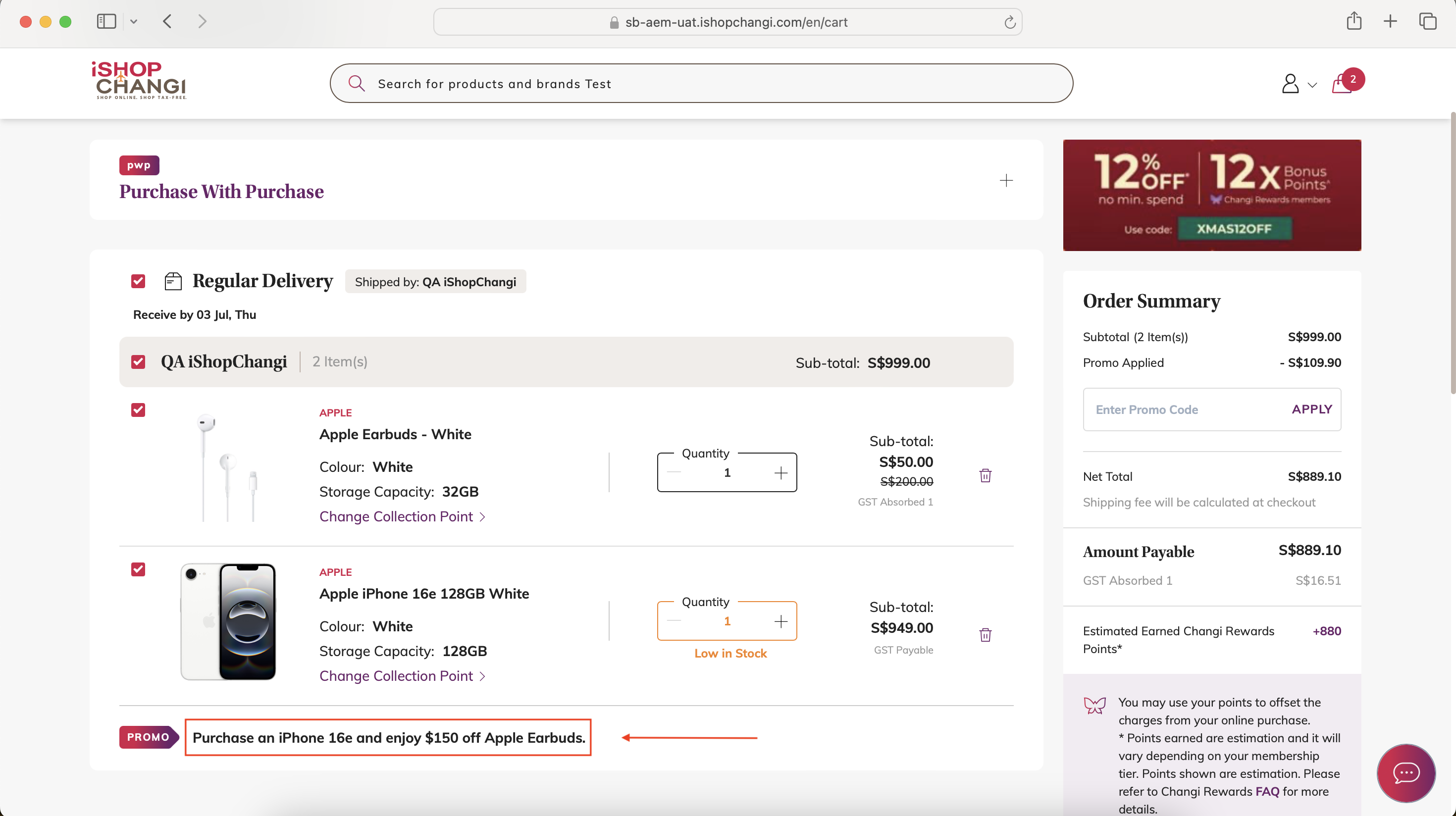Increase iPhone 16e quantity with plus

point(780,621)
